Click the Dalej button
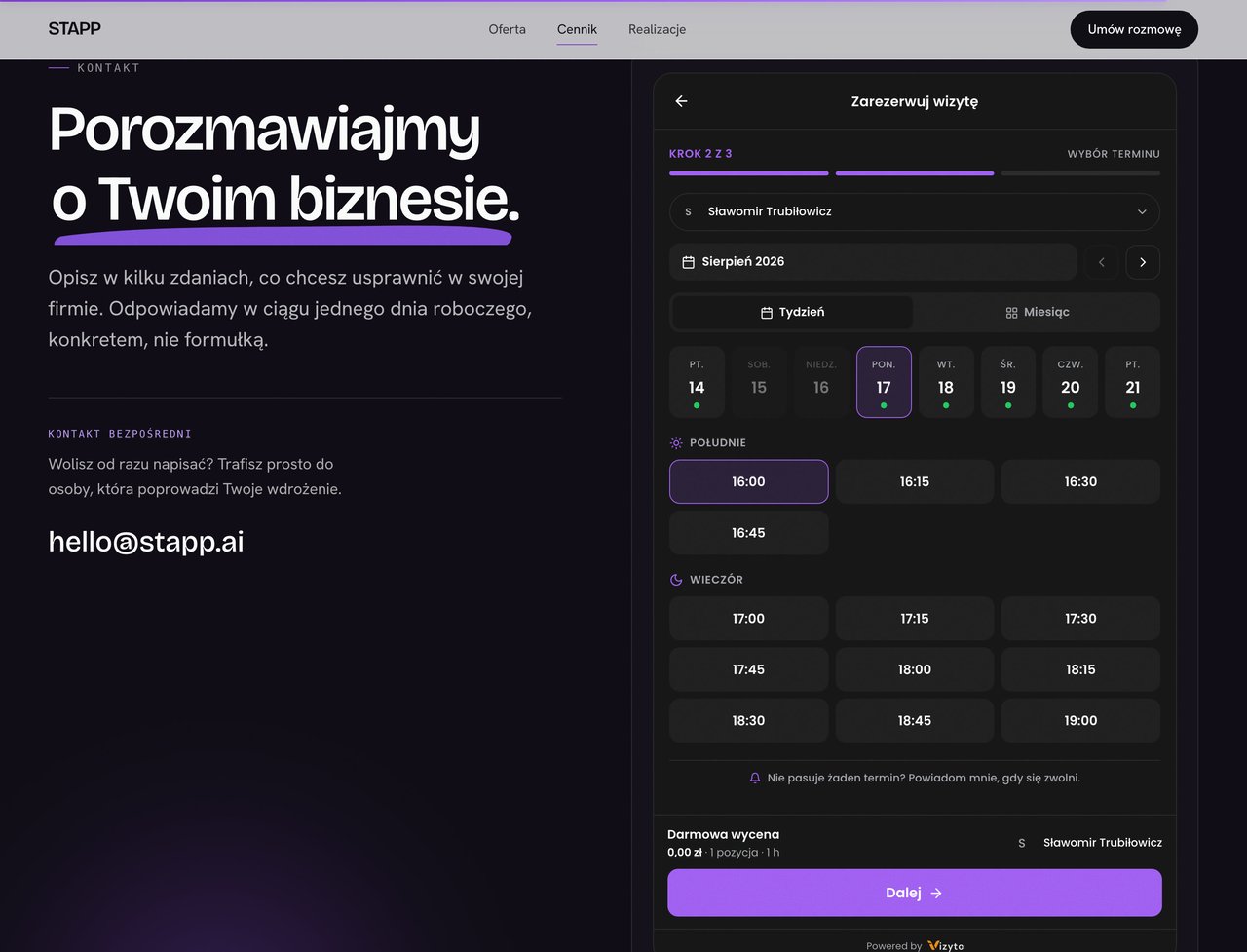Viewport: 1247px width, 952px height. pos(915,893)
